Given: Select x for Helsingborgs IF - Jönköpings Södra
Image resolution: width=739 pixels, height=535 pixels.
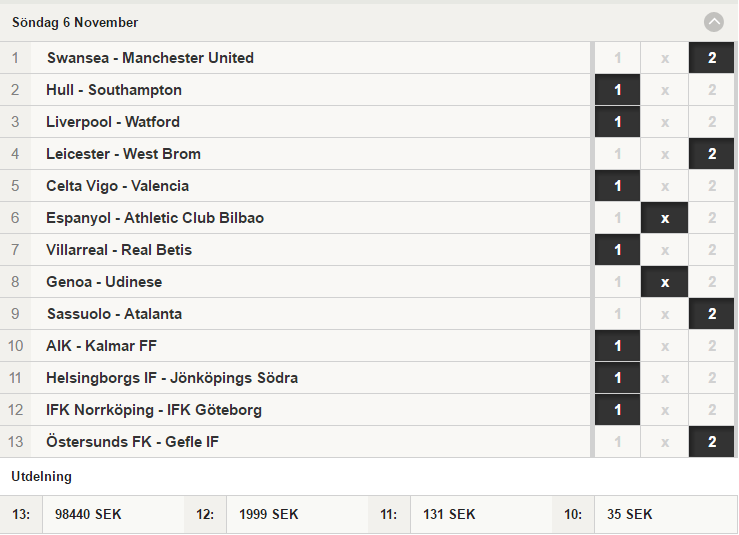Looking at the screenshot, I should (665, 378).
